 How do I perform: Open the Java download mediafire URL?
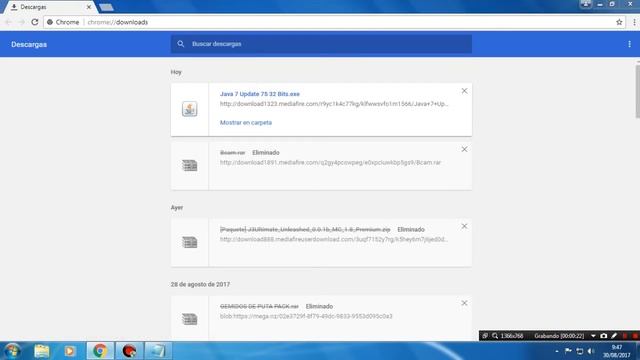(334, 104)
